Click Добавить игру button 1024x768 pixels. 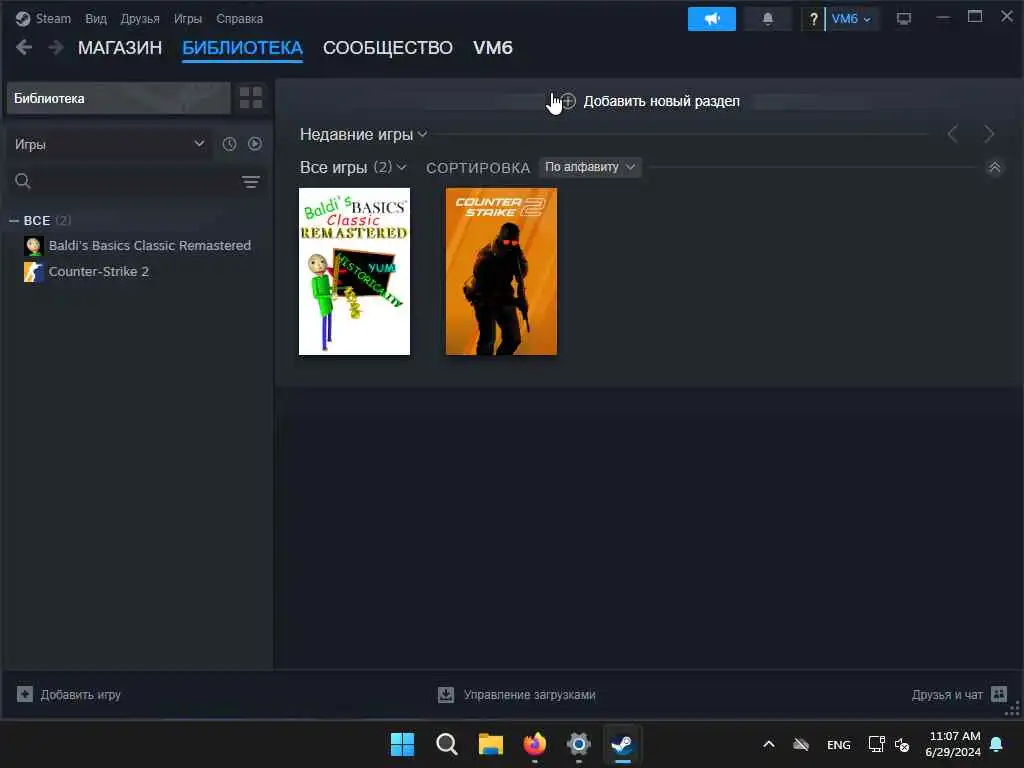[70, 694]
